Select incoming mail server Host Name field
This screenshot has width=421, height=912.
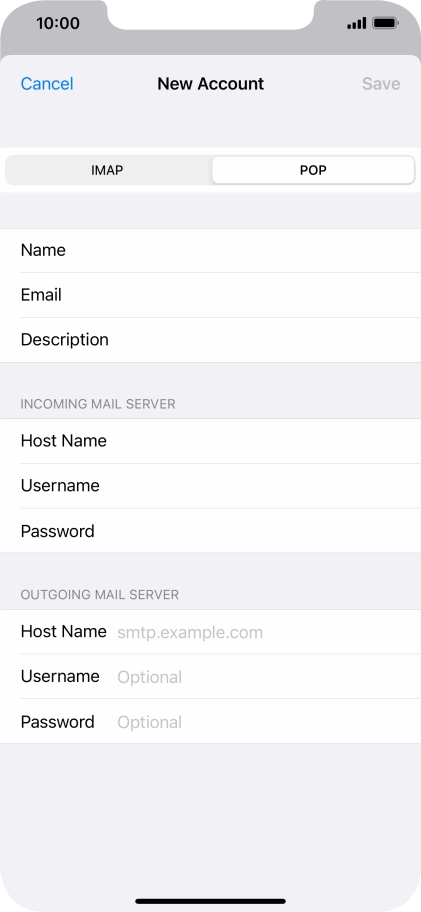point(210,441)
